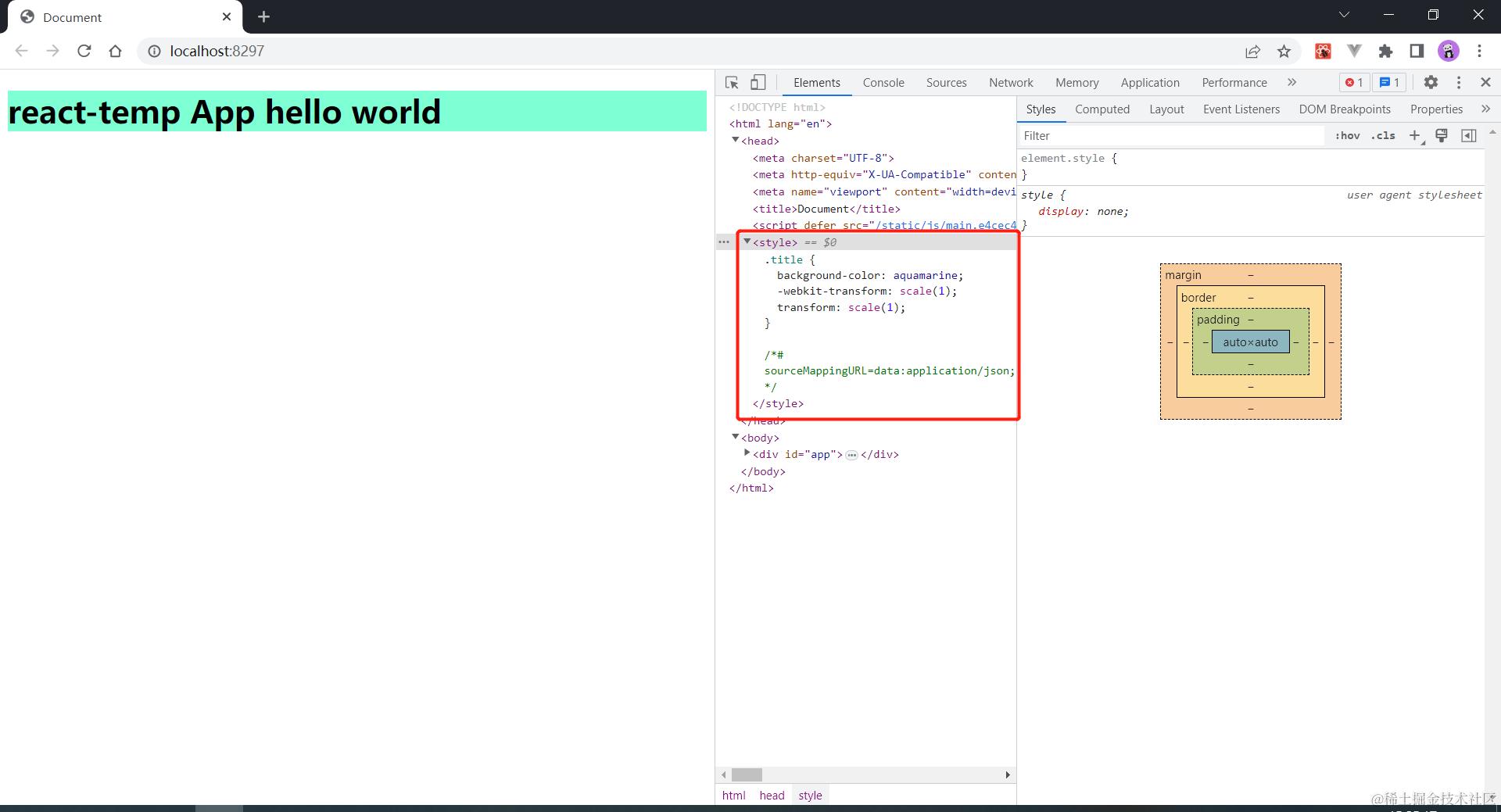Collapse the body node in DOM tree
Screen dimensions: 1501x812
pyautogui.click(x=735, y=437)
